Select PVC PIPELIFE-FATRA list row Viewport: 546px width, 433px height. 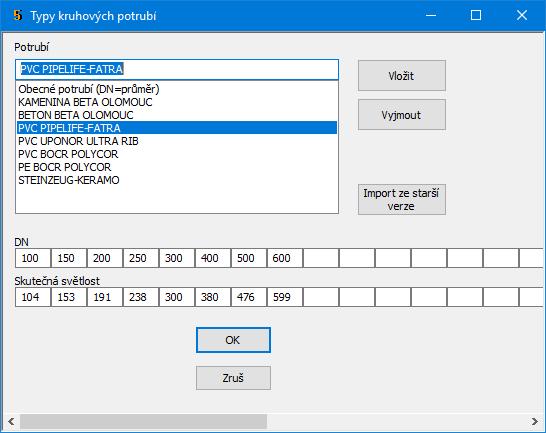click(177, 128)
